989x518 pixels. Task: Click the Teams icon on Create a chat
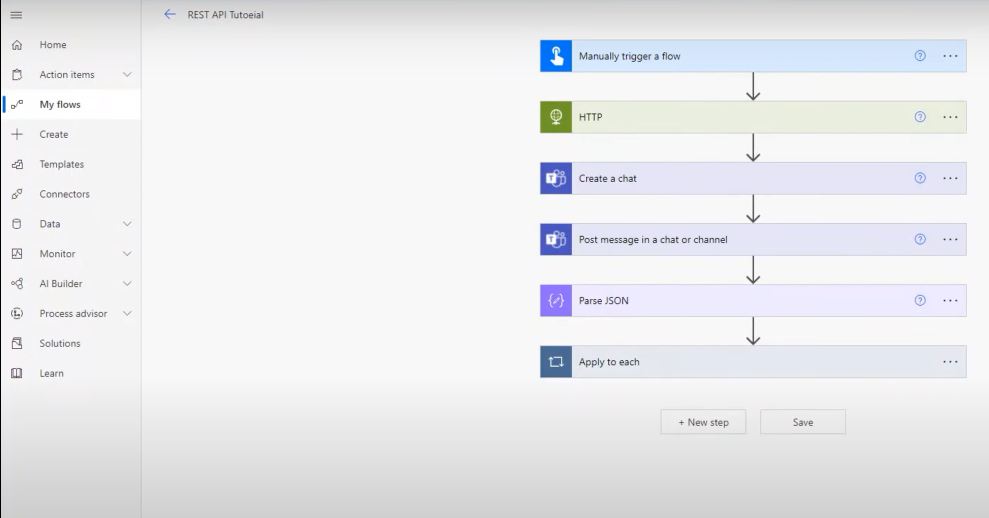click(556, 178)
